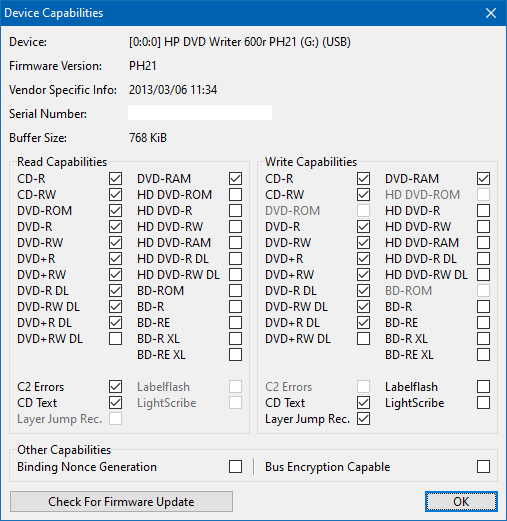Toggle Binding Nonce Generation checkbox
The width and height of the screenshot is (507, 521).
click(235, 466)
